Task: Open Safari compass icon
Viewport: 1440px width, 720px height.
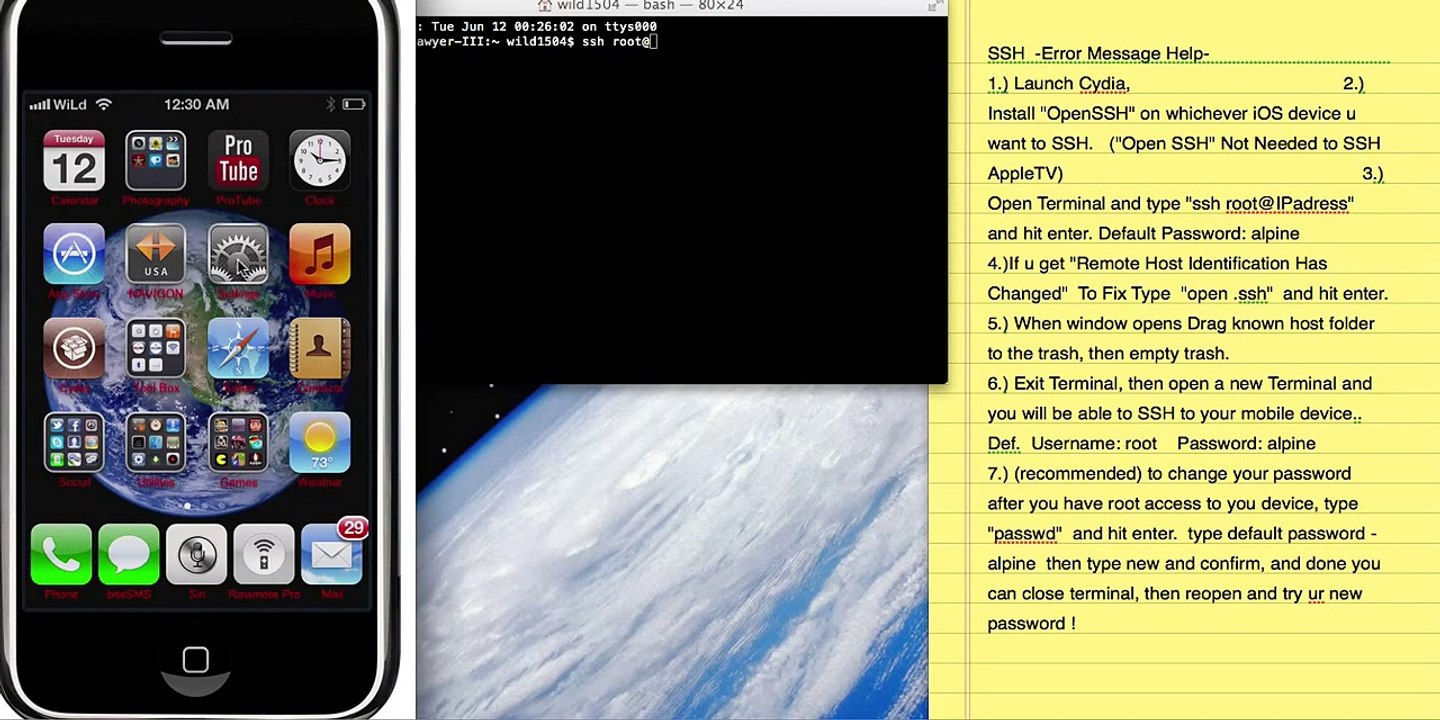Action: click(x=238, y=348)
